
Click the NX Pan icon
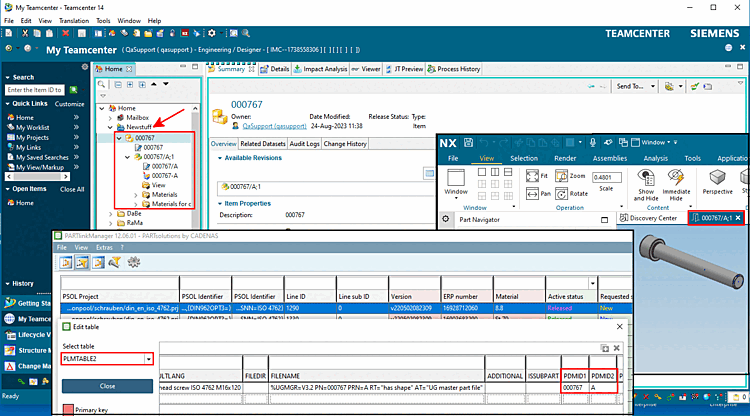click(x=532, y=194)
